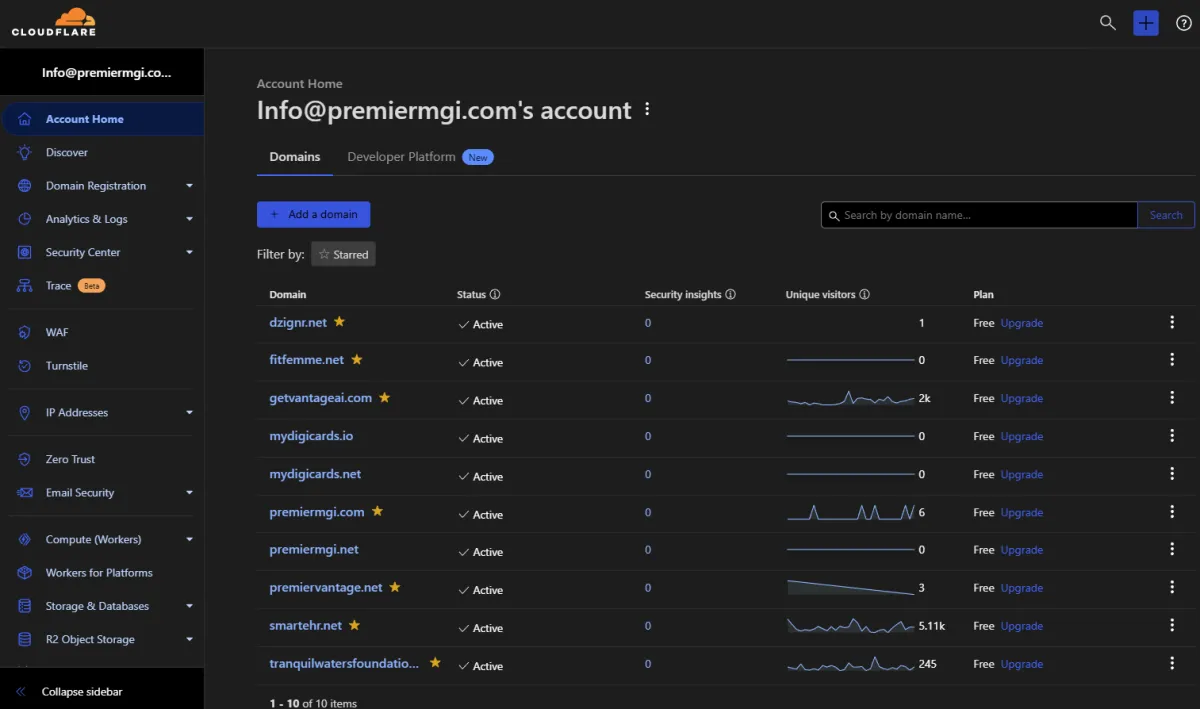Click the Email Security envelope icon

point(25,493)
